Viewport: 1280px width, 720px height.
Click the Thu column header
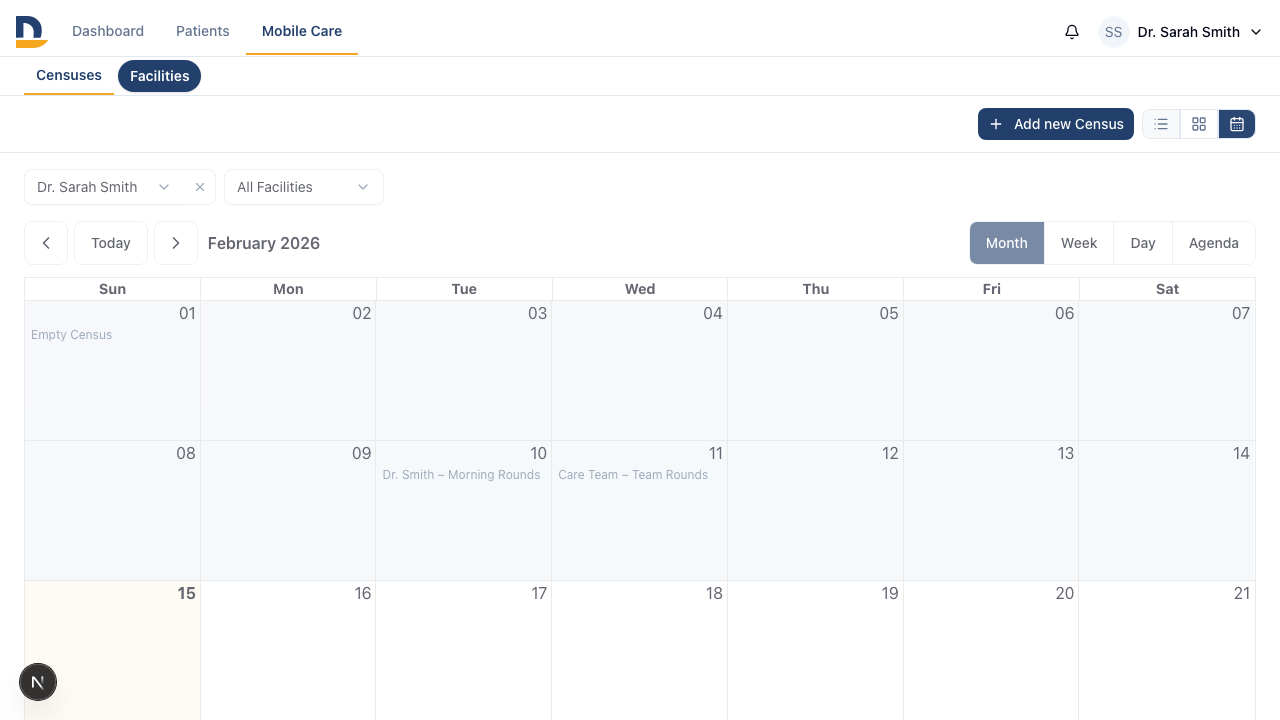(816, 289)
